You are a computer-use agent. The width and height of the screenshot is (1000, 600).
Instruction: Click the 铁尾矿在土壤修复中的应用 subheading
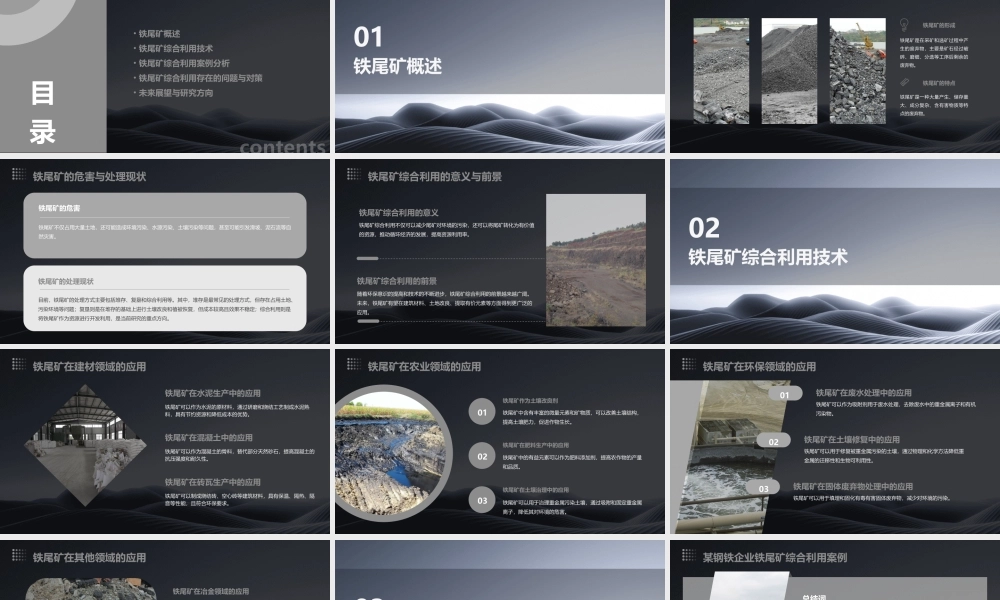pyautogui.click(x=851, y=439)
